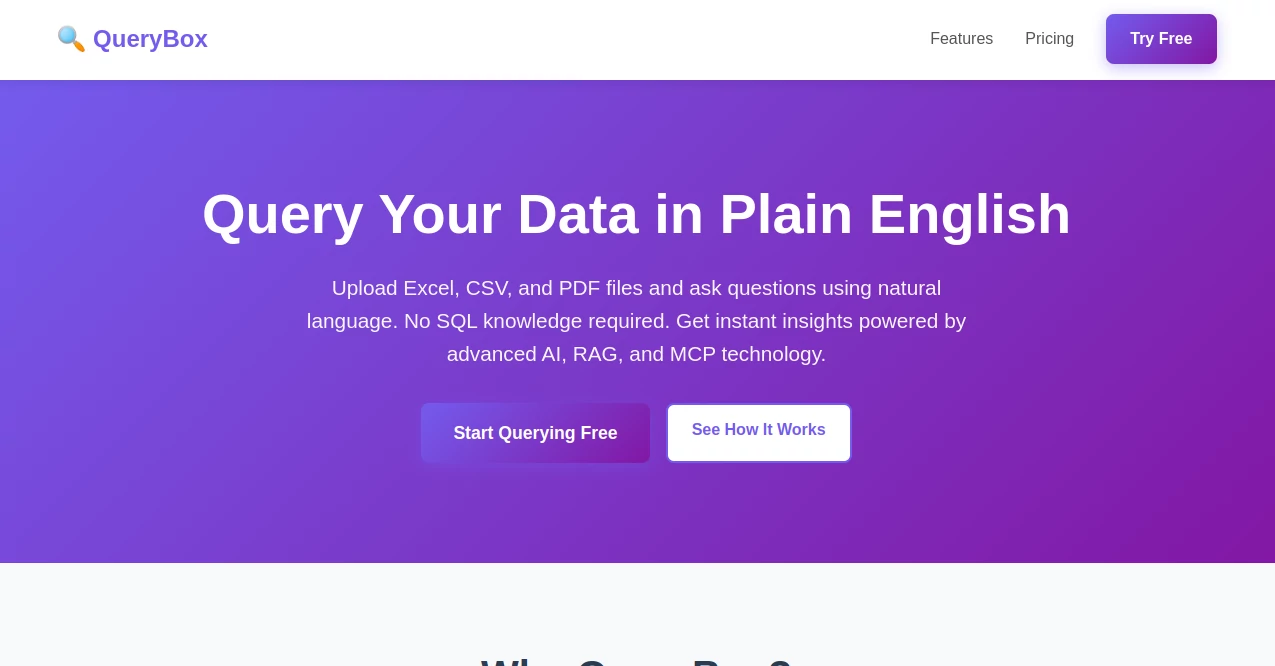Open Features from the top navigation bar
Screen dimensions: 1275x666
(x=961, y=39)
